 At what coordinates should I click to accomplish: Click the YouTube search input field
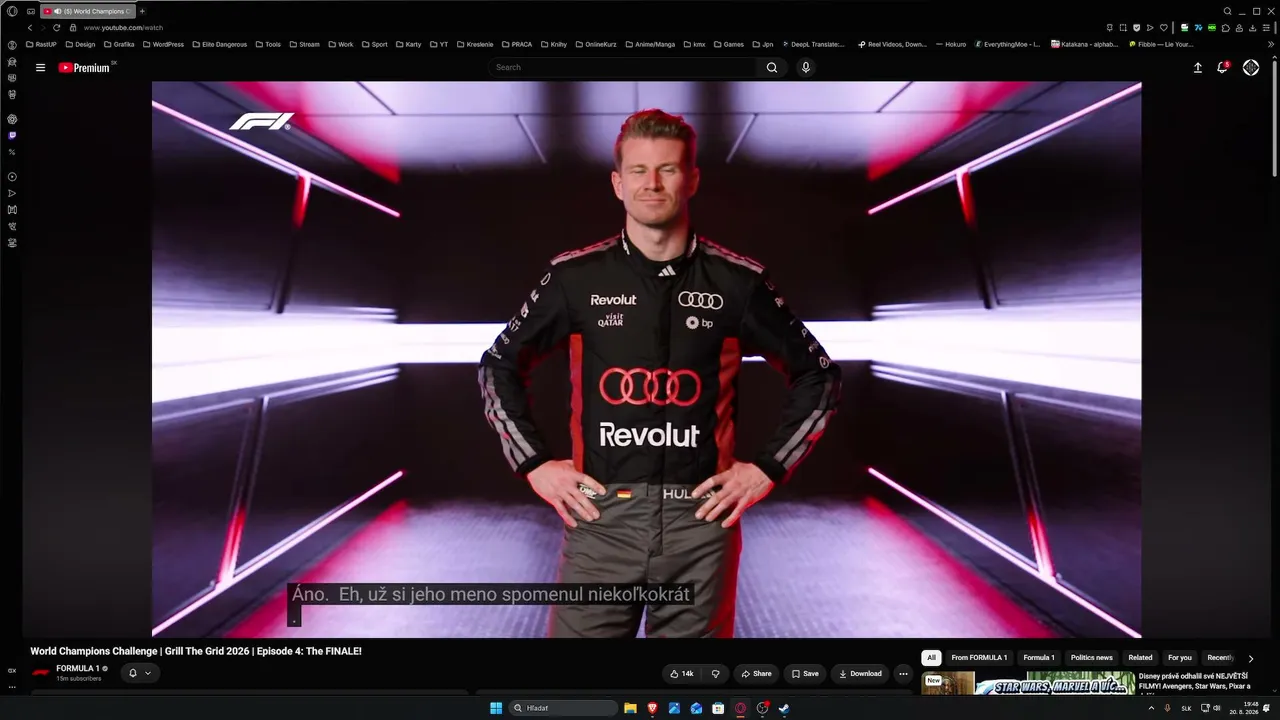click(x=625, y=68)
